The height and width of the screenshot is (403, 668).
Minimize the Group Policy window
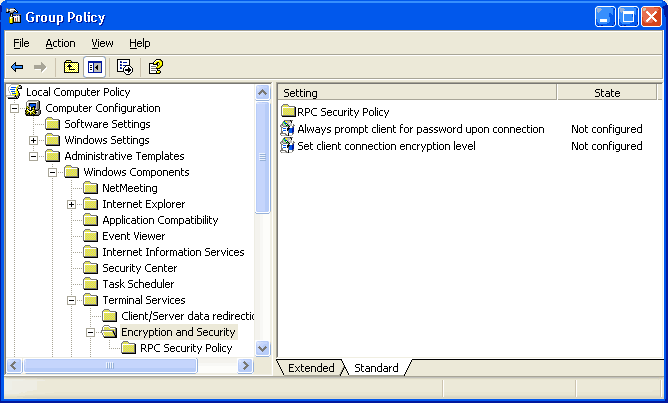[x=605, y=17]
